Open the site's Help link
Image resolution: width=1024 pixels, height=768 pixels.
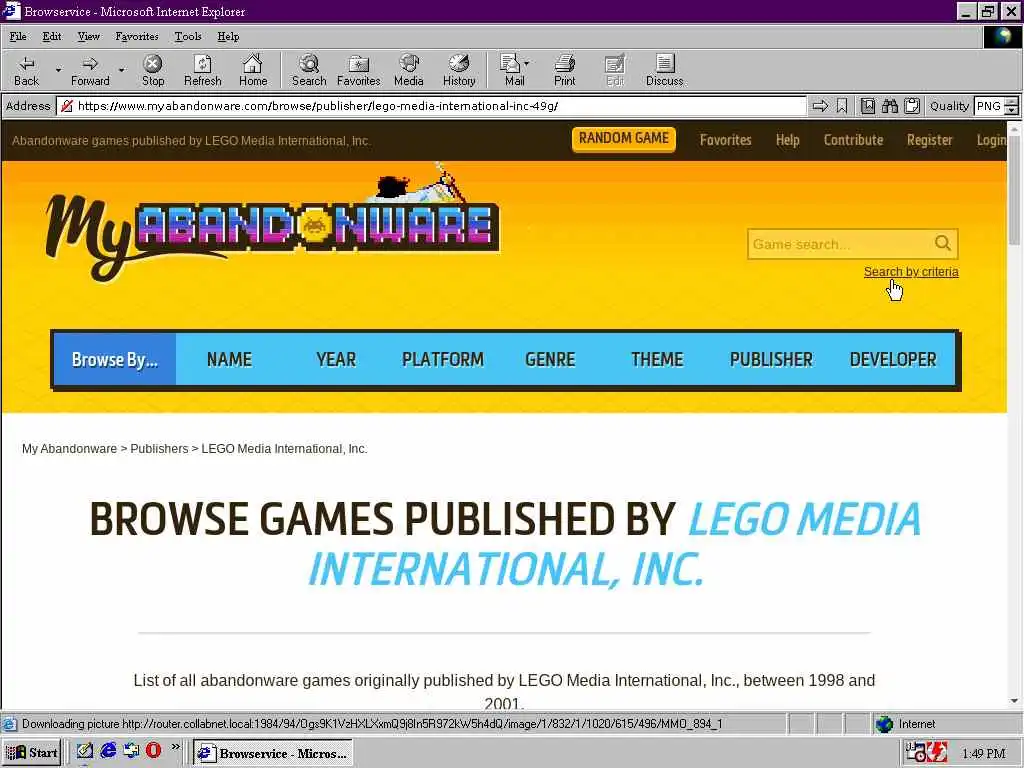click(x=788, y=140)
